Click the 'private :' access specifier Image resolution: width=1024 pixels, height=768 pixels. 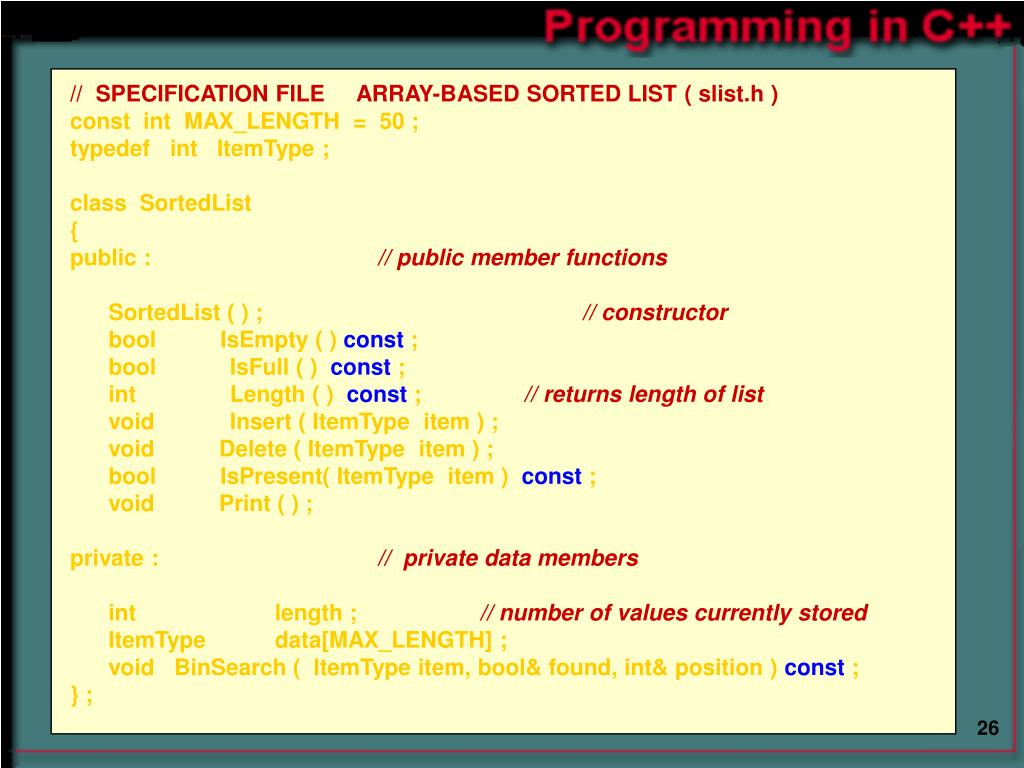(114, 558)
